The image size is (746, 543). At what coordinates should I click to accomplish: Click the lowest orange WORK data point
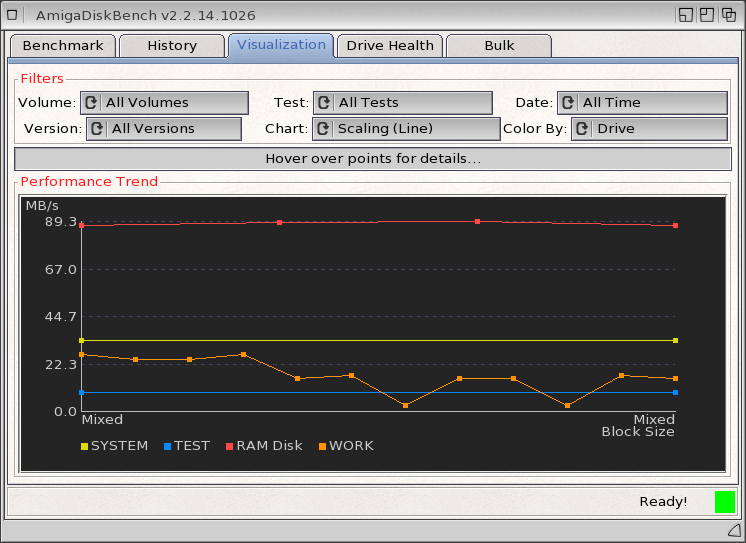(x=405, y=405)
